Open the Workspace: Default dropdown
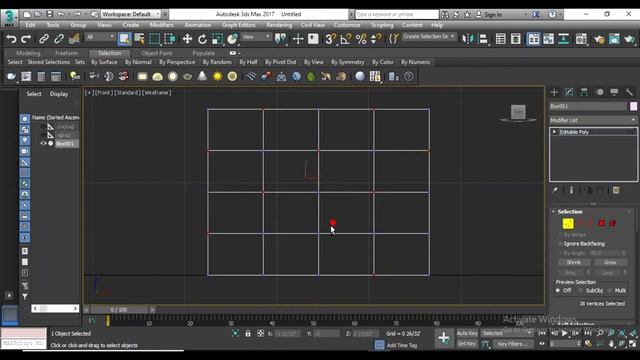Screen dimensions: 640x360 point(130,14)
